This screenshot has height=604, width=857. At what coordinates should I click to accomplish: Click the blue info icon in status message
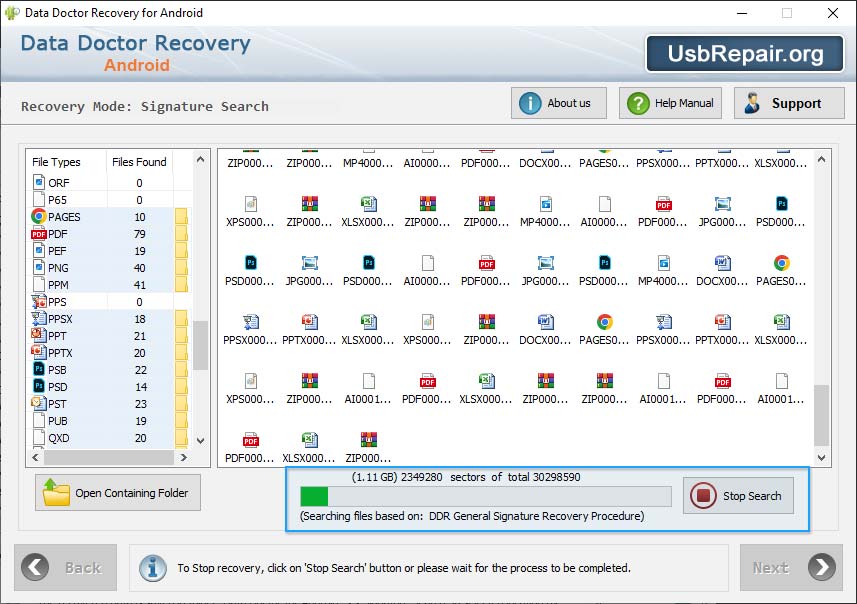pos(152,568)
